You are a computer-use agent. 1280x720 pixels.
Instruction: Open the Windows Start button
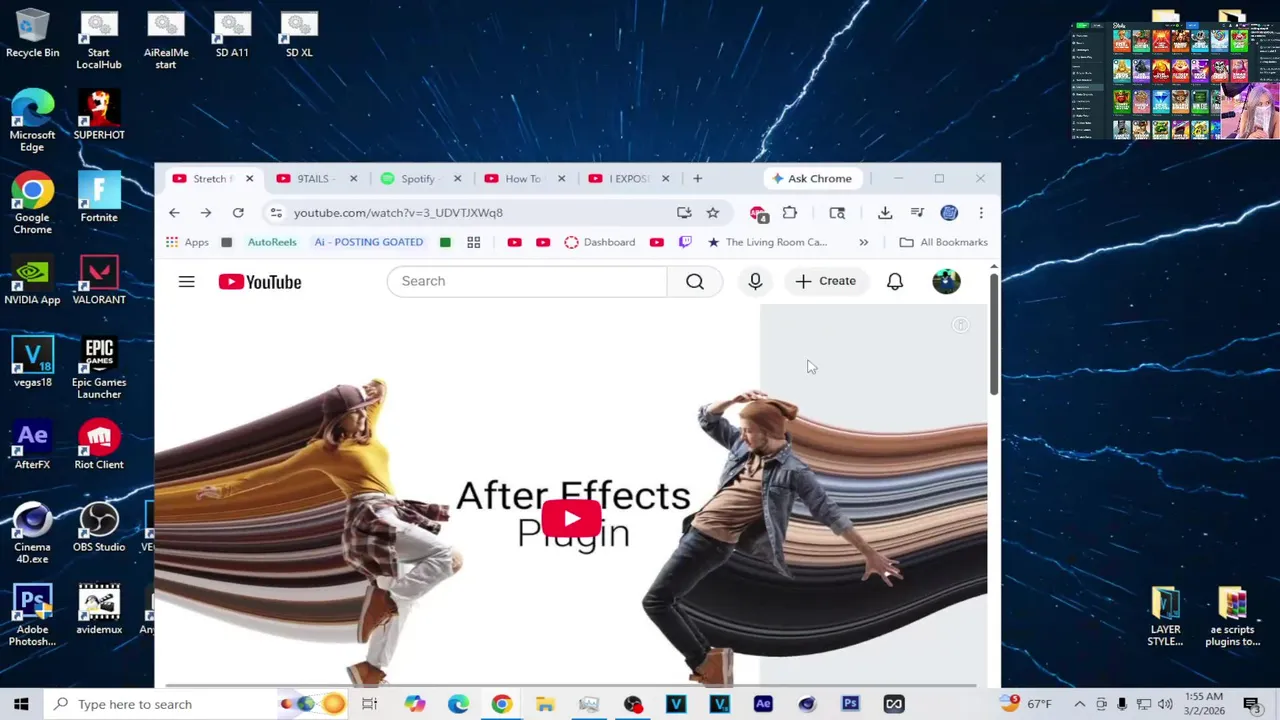click(21, 704)
